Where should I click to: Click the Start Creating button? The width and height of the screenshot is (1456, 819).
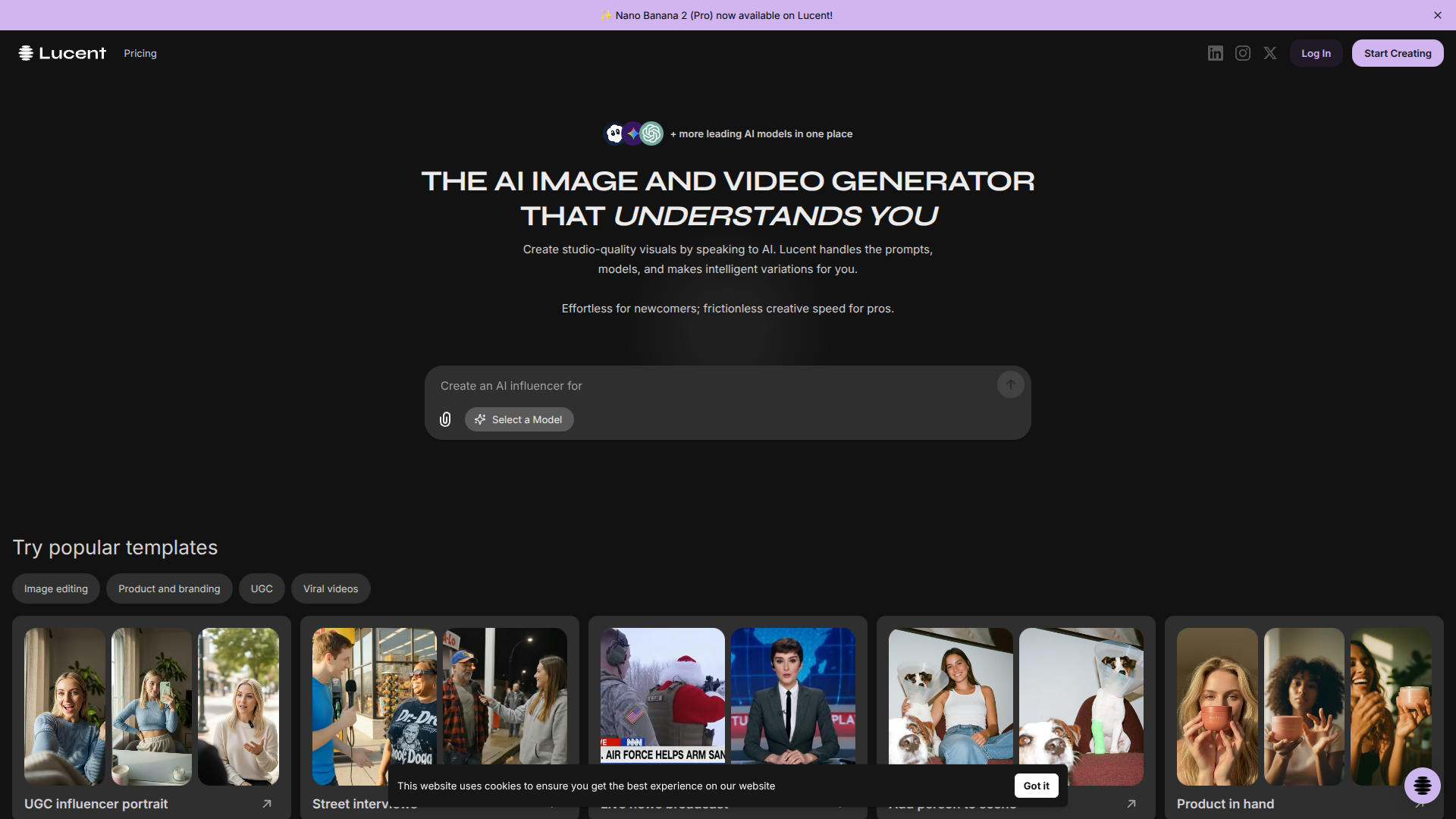pos(1397,53)
